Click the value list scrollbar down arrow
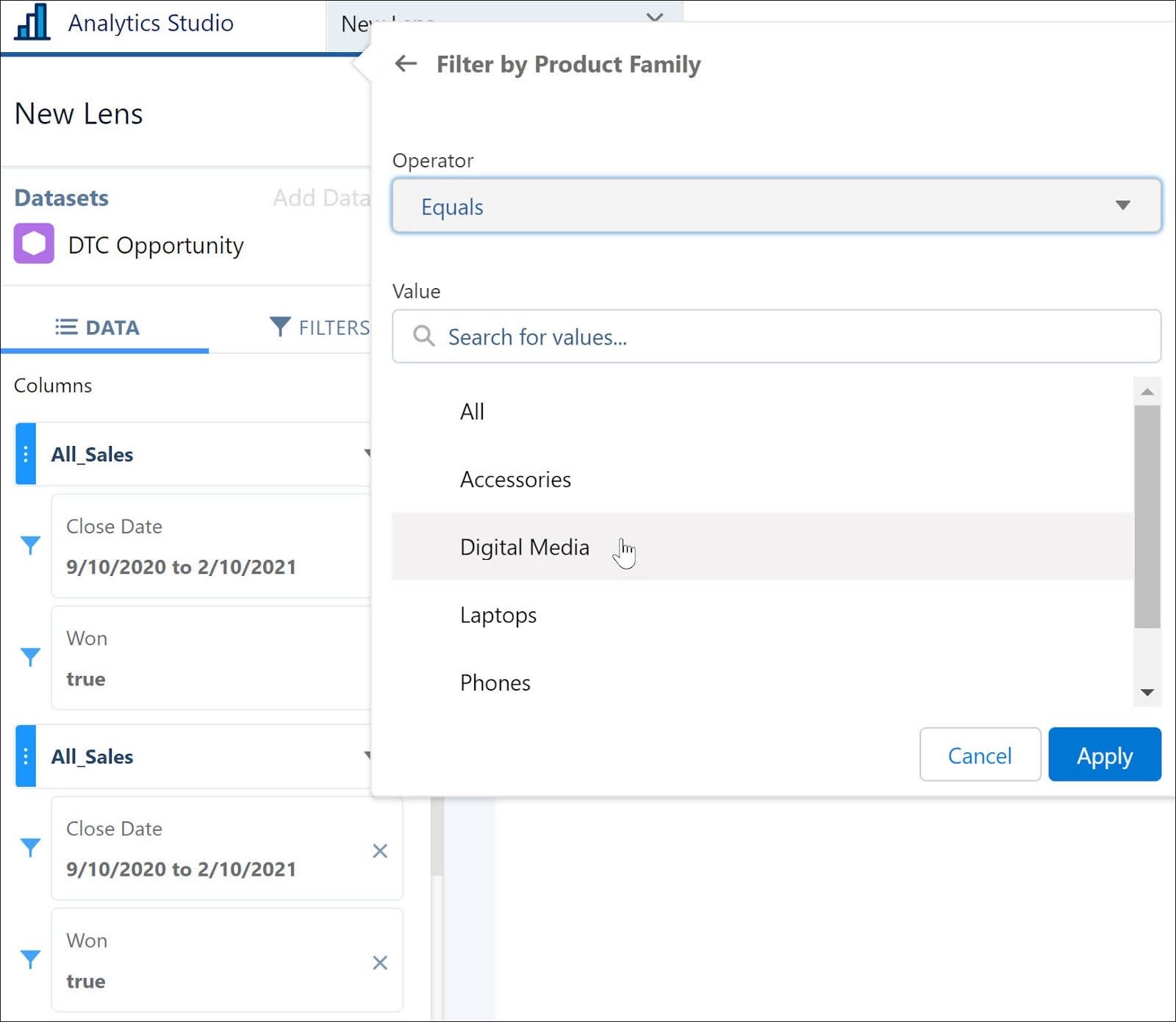Viewport: 1176px width, 1022px height. [x=1147, y=692]
